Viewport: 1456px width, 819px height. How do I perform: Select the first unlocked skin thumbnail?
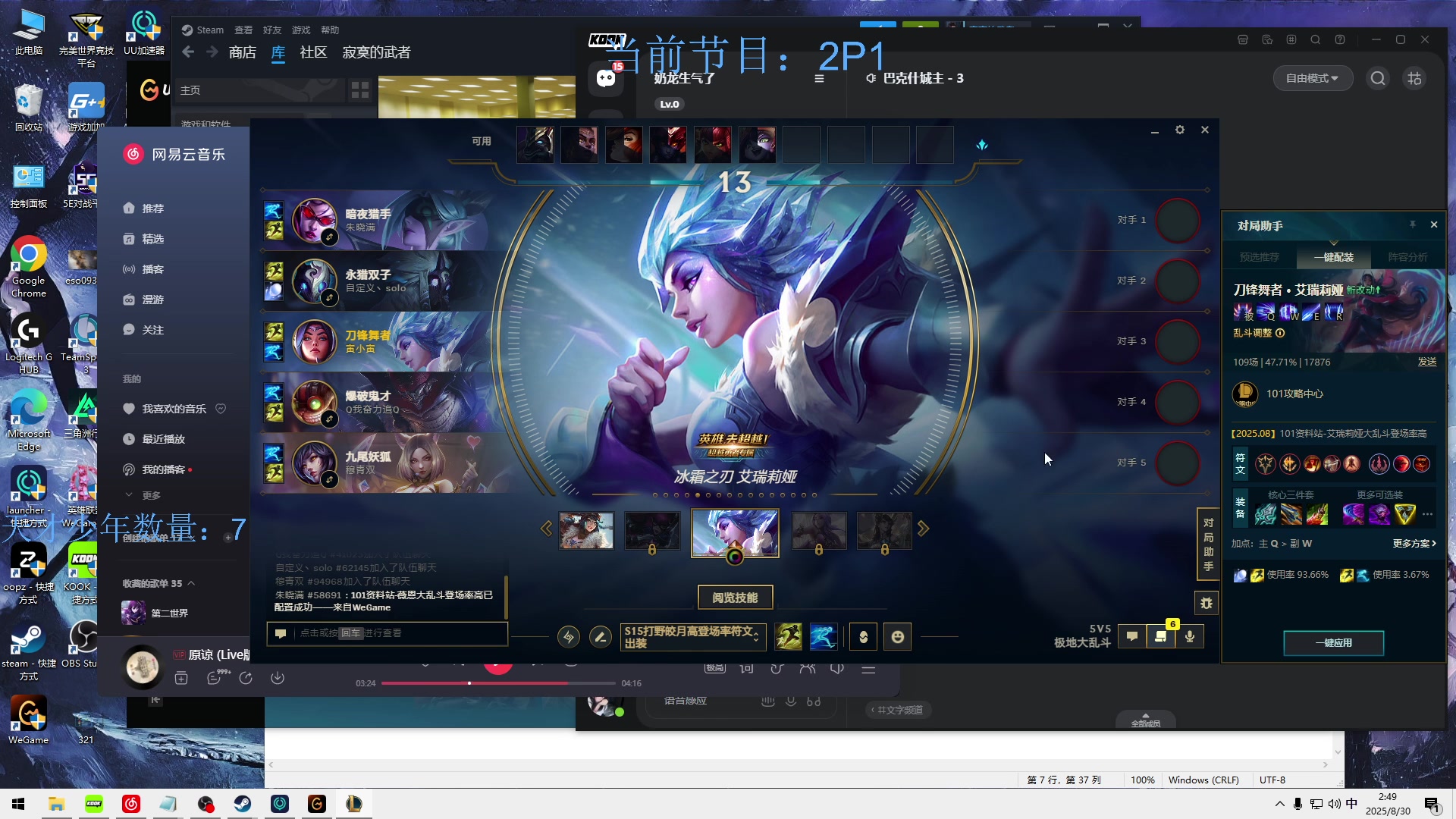tap(586, 530)
